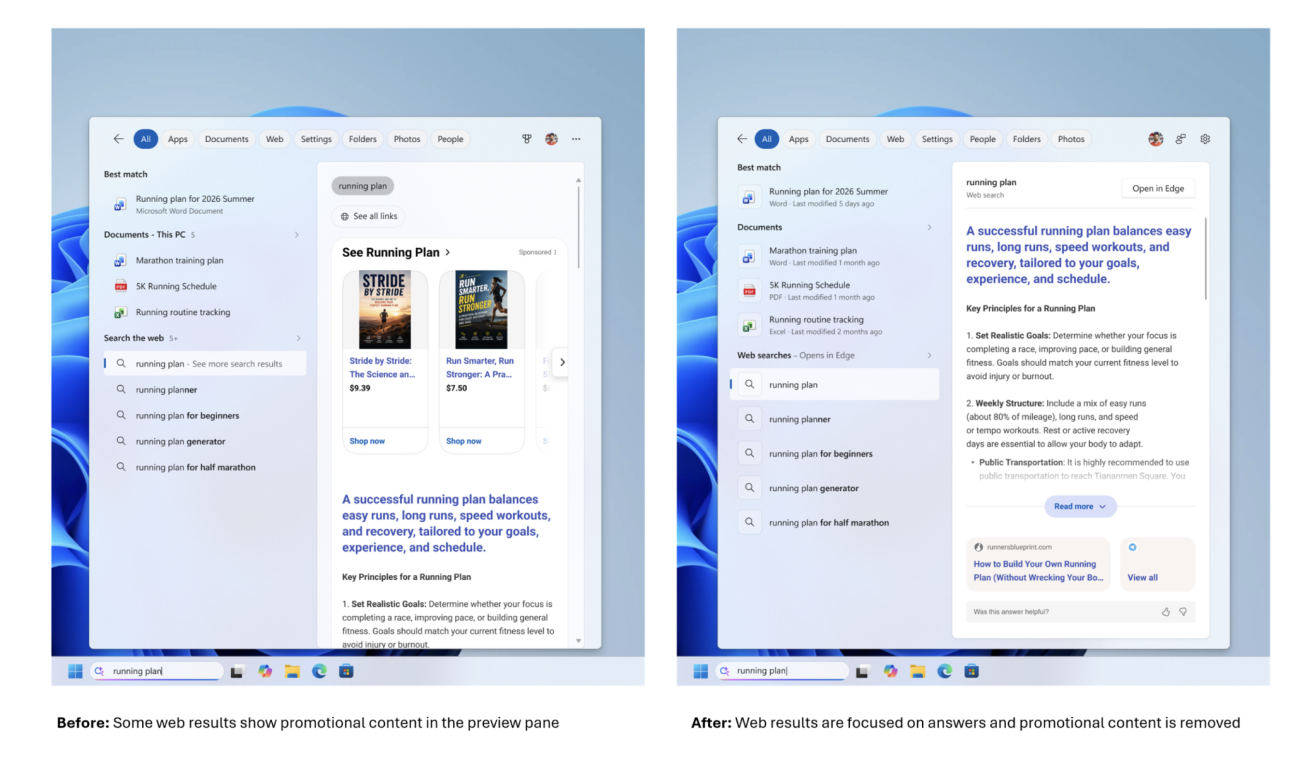
Task: Open Rewards trophy icon in Before panel
Action: click(x=527, y=139)
